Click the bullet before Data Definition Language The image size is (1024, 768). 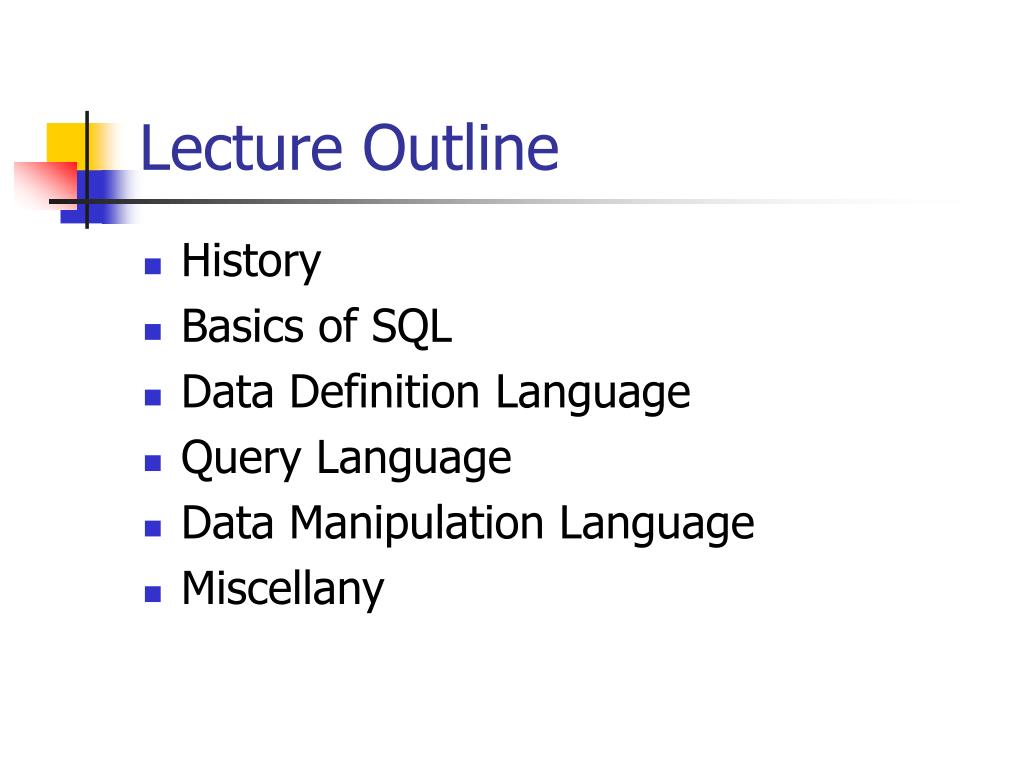coord(153,397)
